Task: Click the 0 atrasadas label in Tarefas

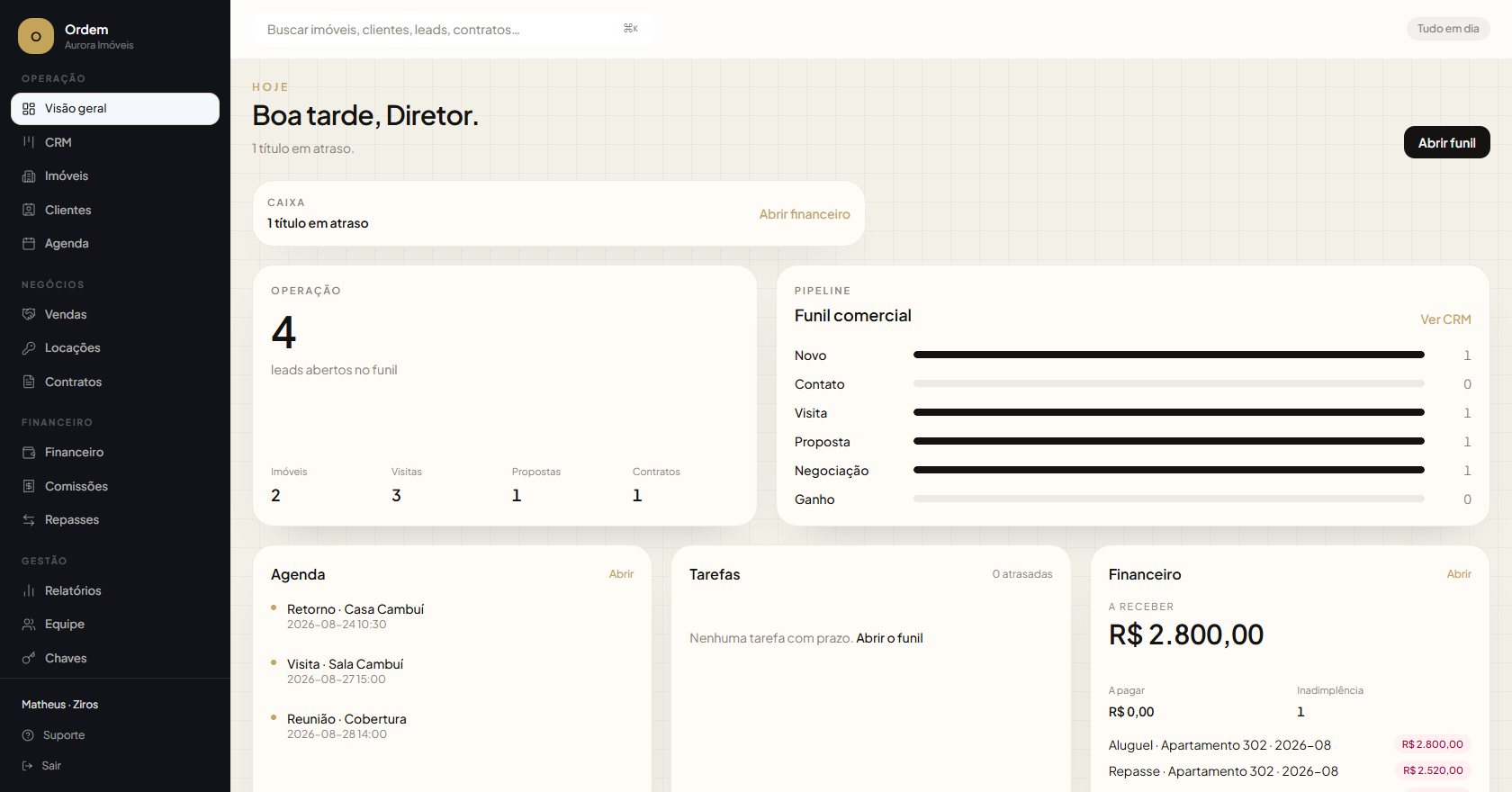Action: pos(1021,574)
